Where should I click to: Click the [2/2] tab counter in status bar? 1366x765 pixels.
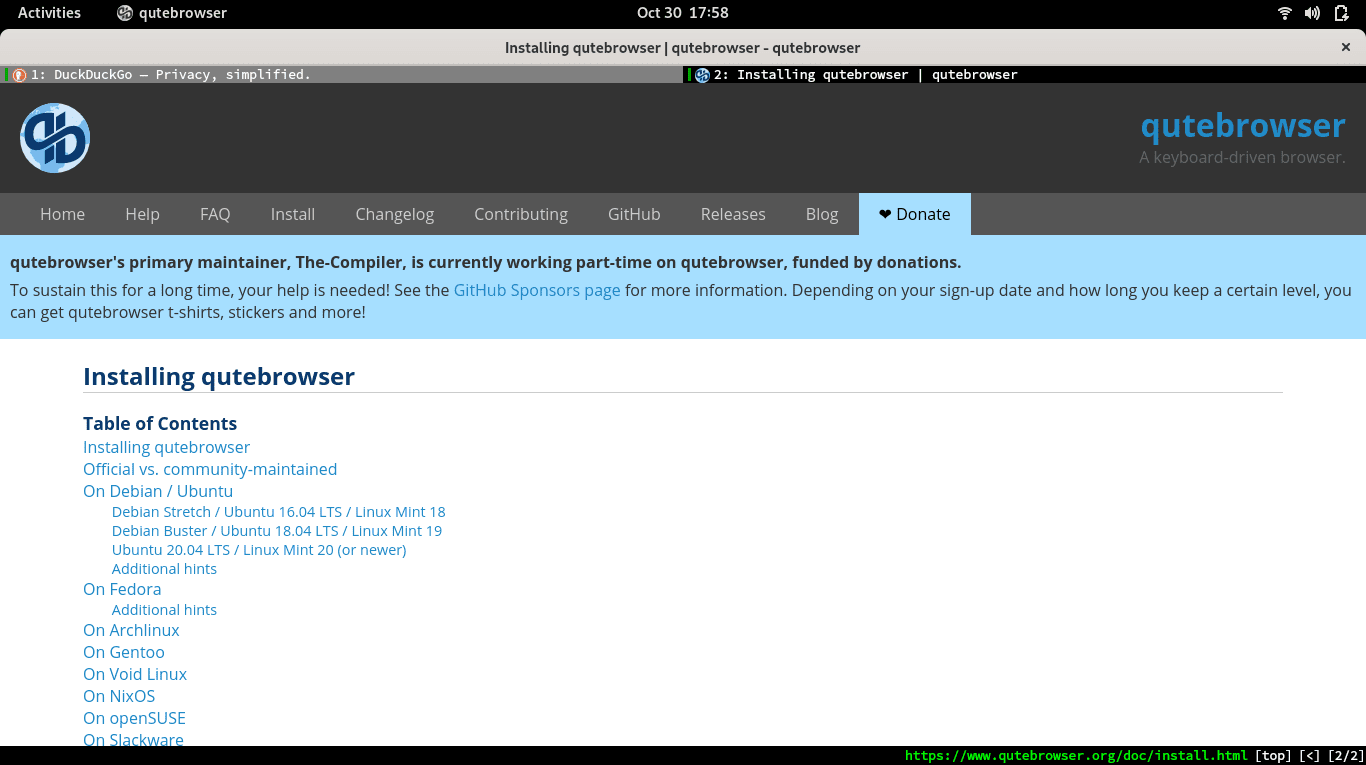point(1346,756)
